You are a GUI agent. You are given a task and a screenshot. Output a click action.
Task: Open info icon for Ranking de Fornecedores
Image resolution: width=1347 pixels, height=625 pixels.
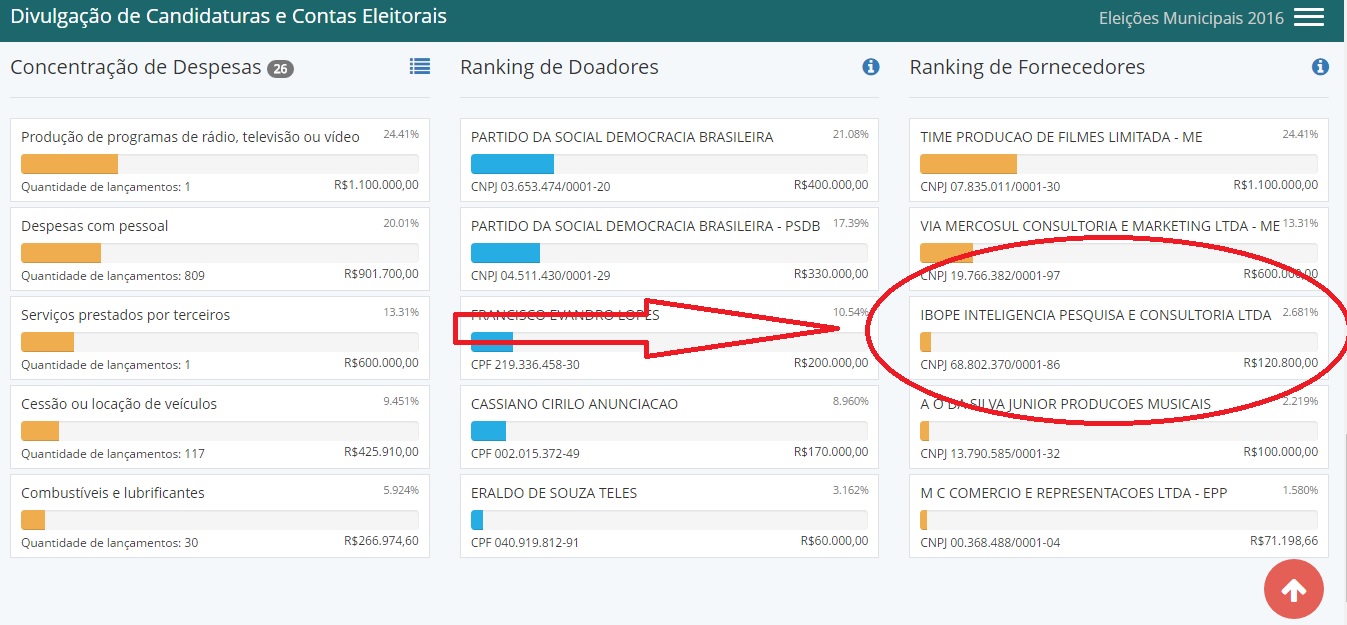[1320, 67]
